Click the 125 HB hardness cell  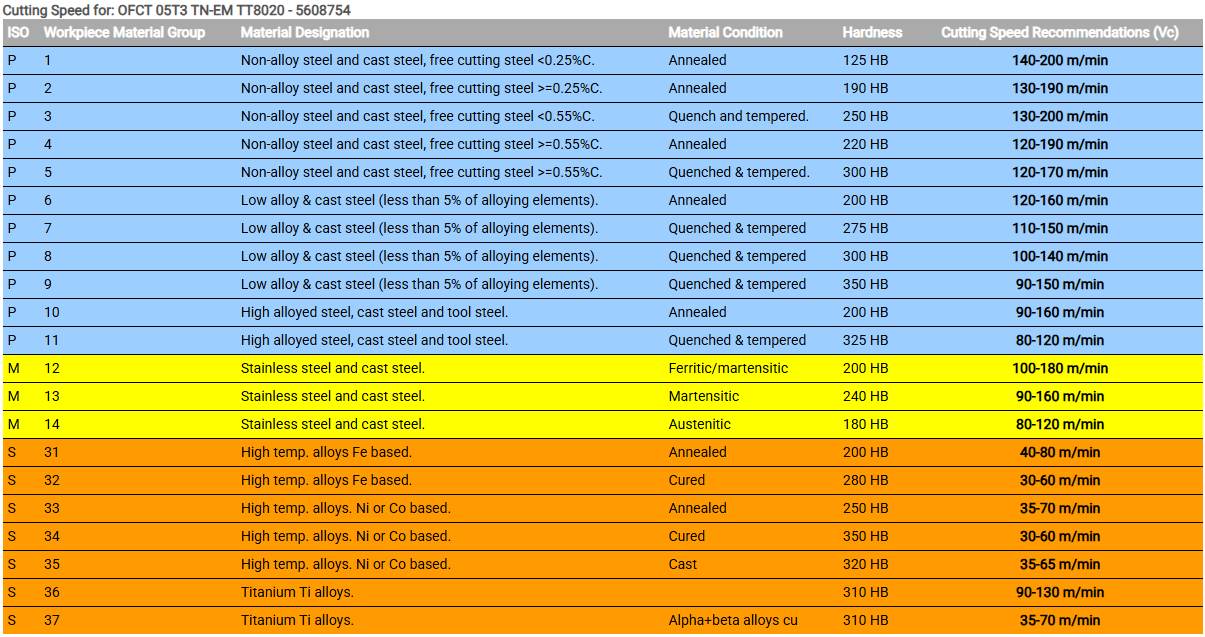coord(865,60)
